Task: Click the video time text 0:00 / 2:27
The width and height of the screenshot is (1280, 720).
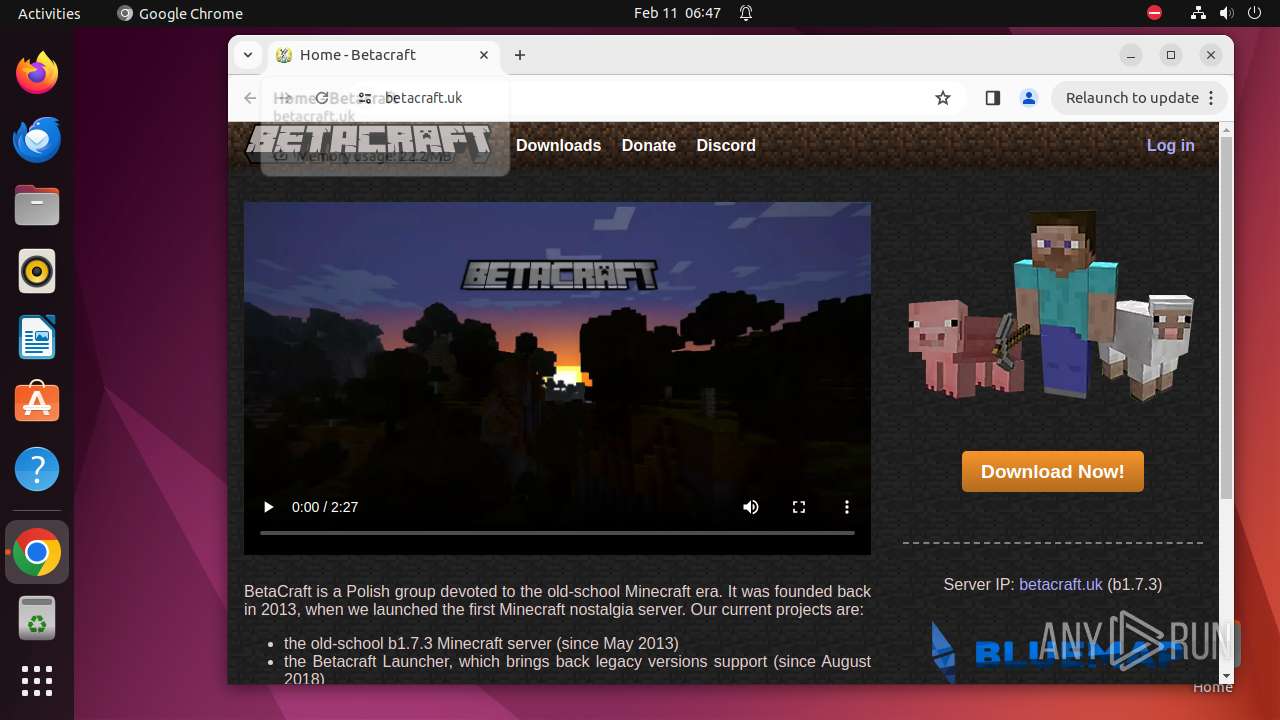Action: [x=325, y=507]
